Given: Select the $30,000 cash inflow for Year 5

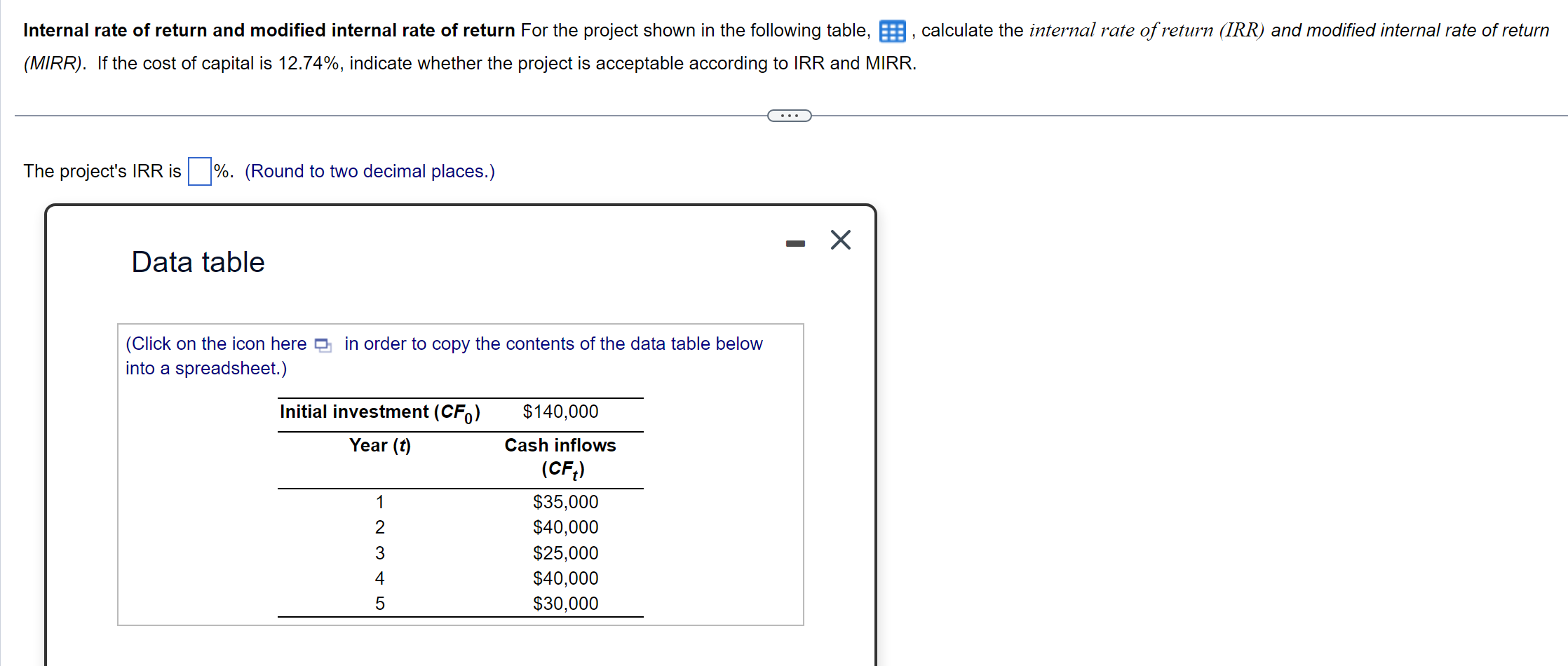Looking at the screenshot, I should [x=565, y=603].
